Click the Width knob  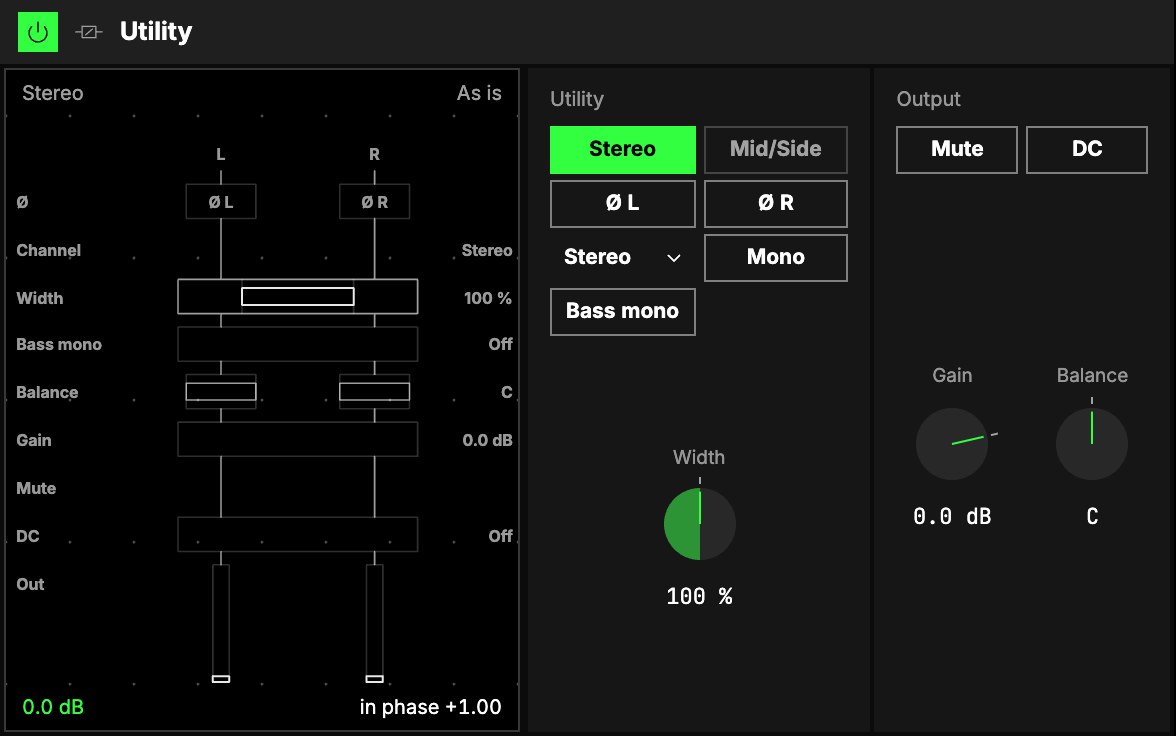click(x=700, y=524)
